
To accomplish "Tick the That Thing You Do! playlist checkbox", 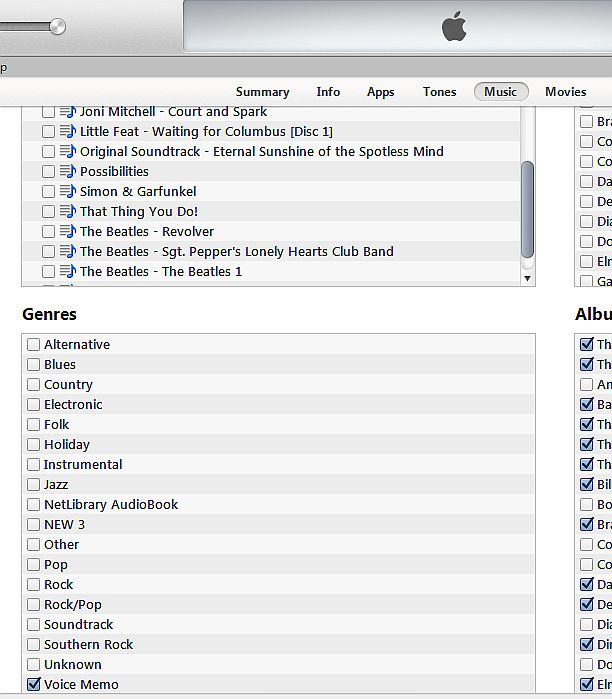I will click(x=48, y=212).
